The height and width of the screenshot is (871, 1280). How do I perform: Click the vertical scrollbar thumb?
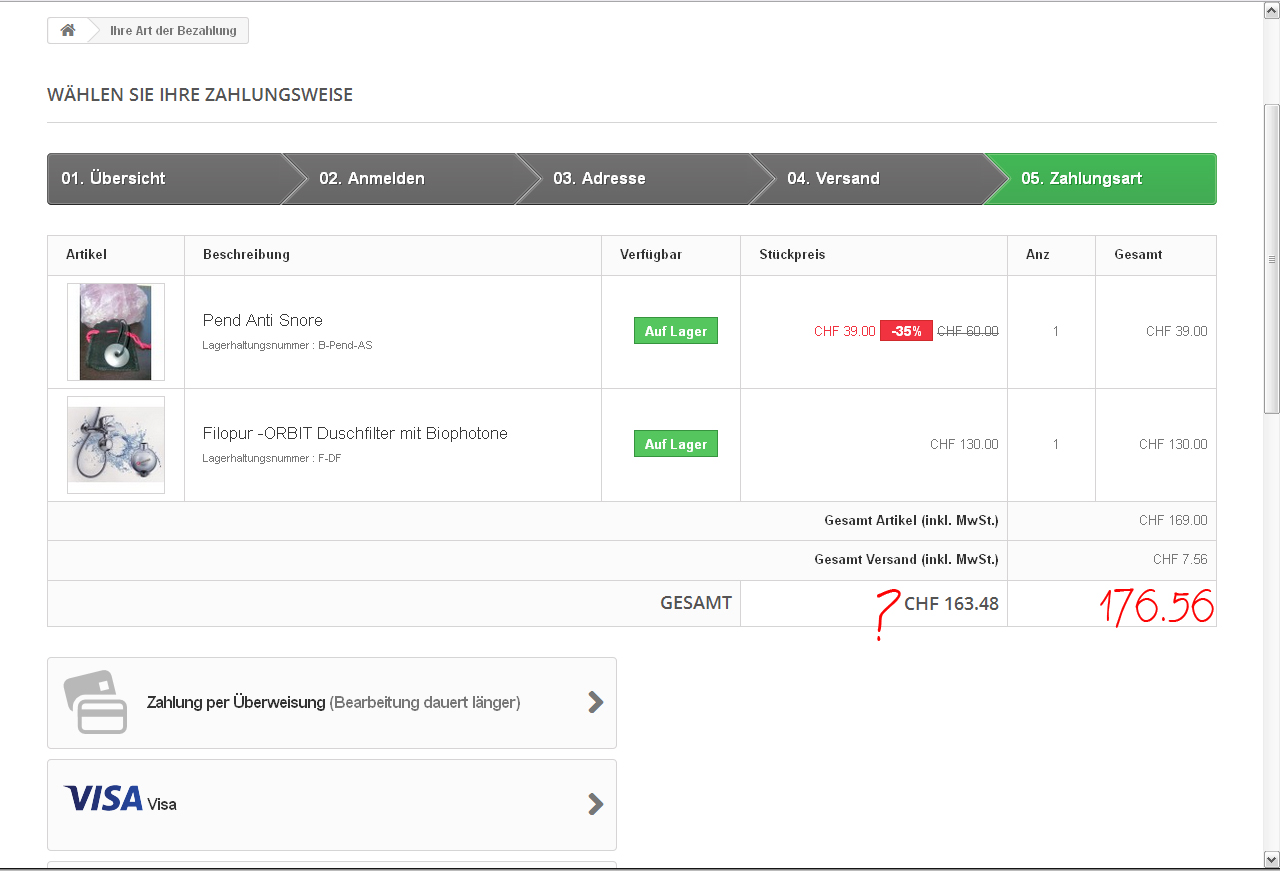[x=1272, y=259]
